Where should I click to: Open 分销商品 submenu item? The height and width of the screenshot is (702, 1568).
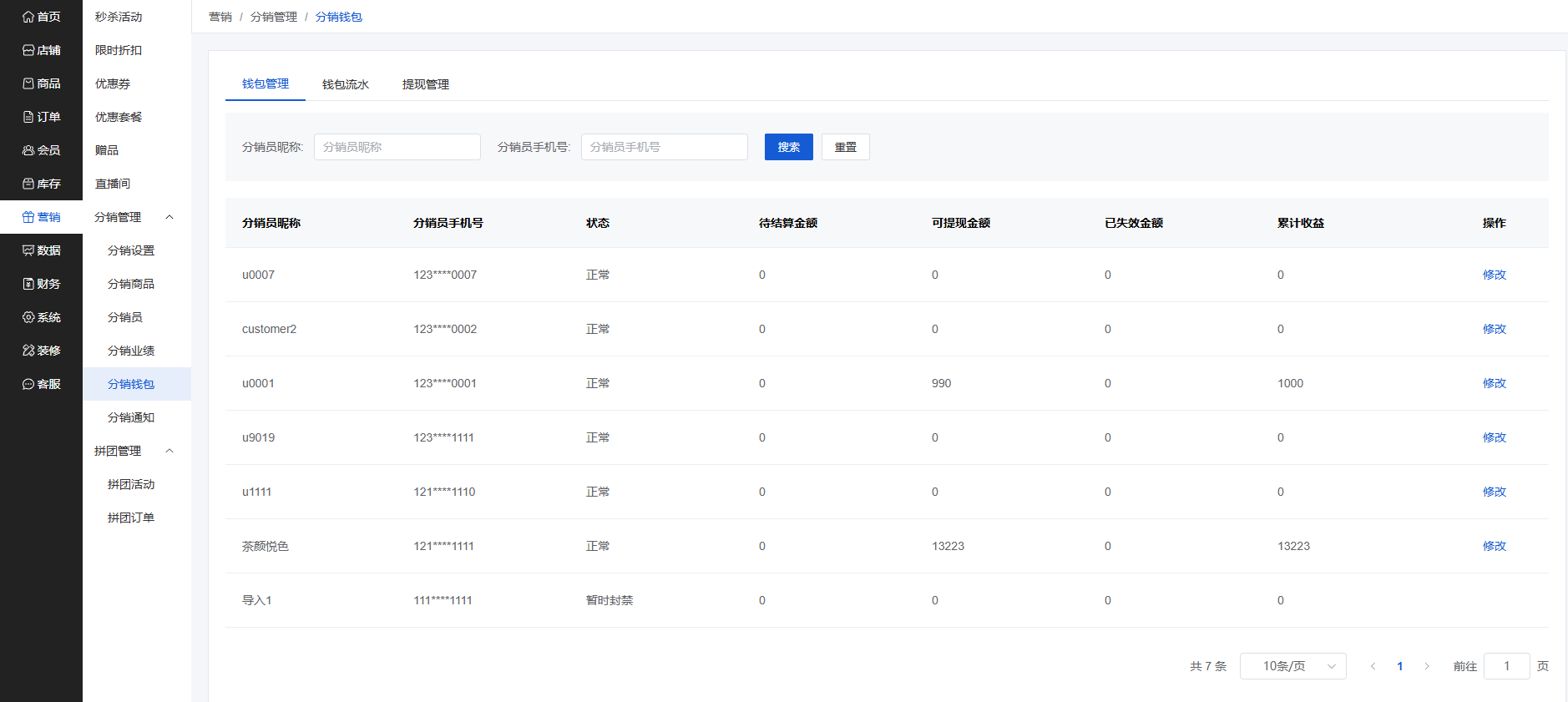131,284
